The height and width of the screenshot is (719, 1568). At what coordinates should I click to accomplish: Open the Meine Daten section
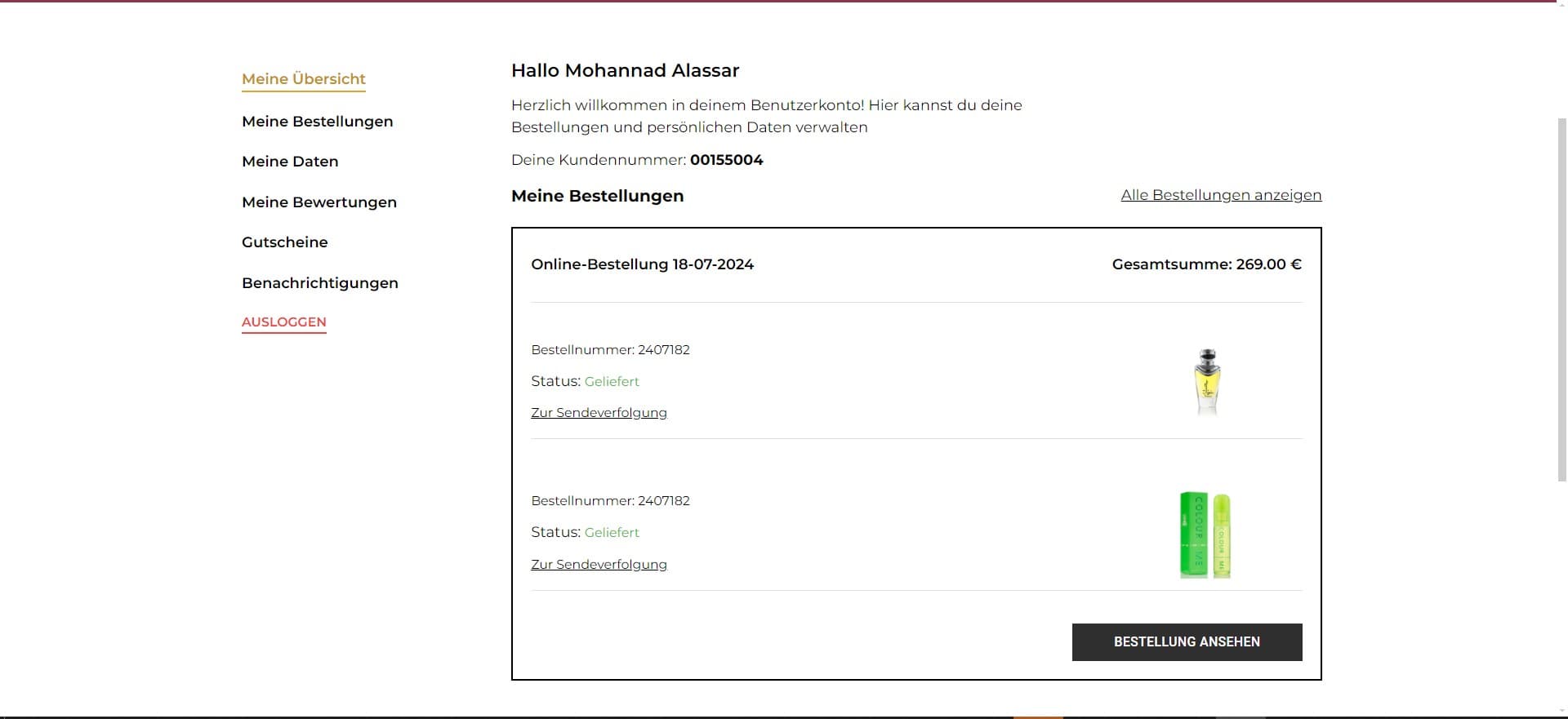pyautogui.click(x=290, y=162)
